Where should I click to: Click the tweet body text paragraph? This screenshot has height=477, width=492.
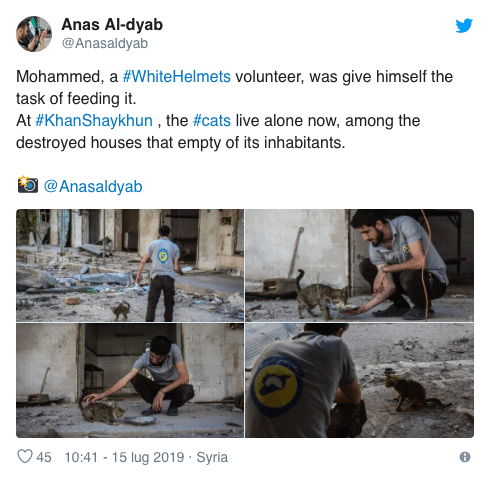click(x=234, y=109)
